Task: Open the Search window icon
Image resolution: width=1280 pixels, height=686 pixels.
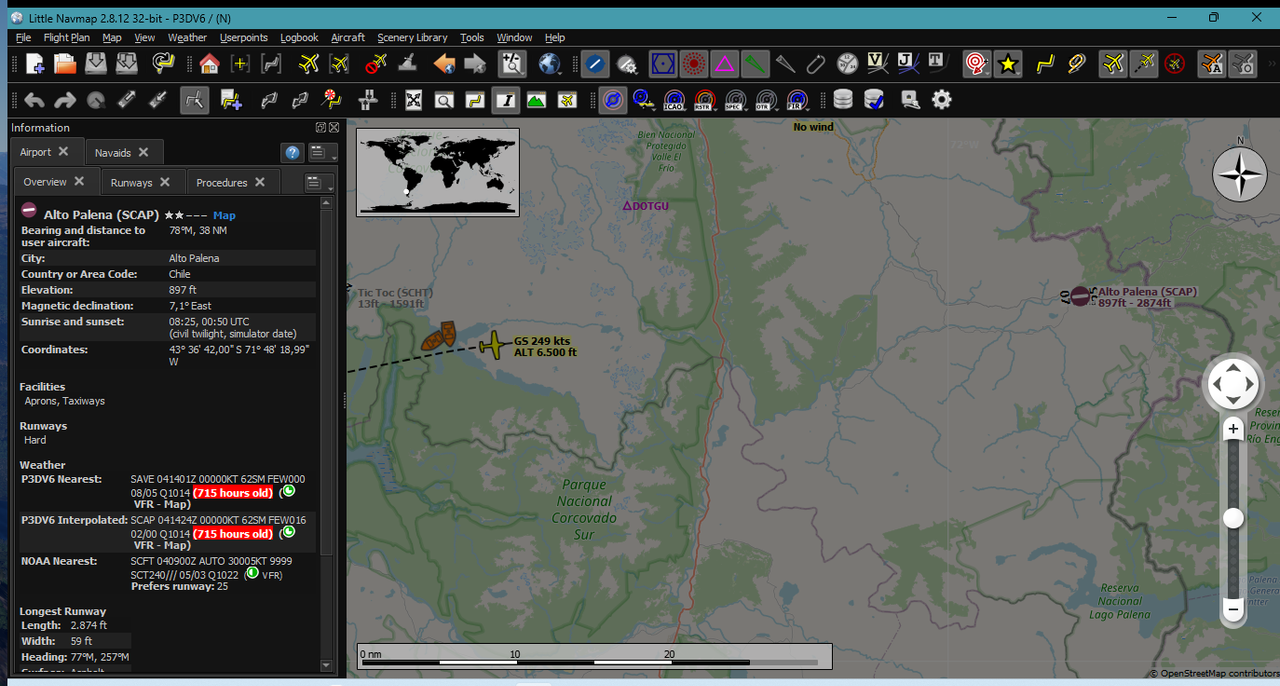Action: point(444,100)
